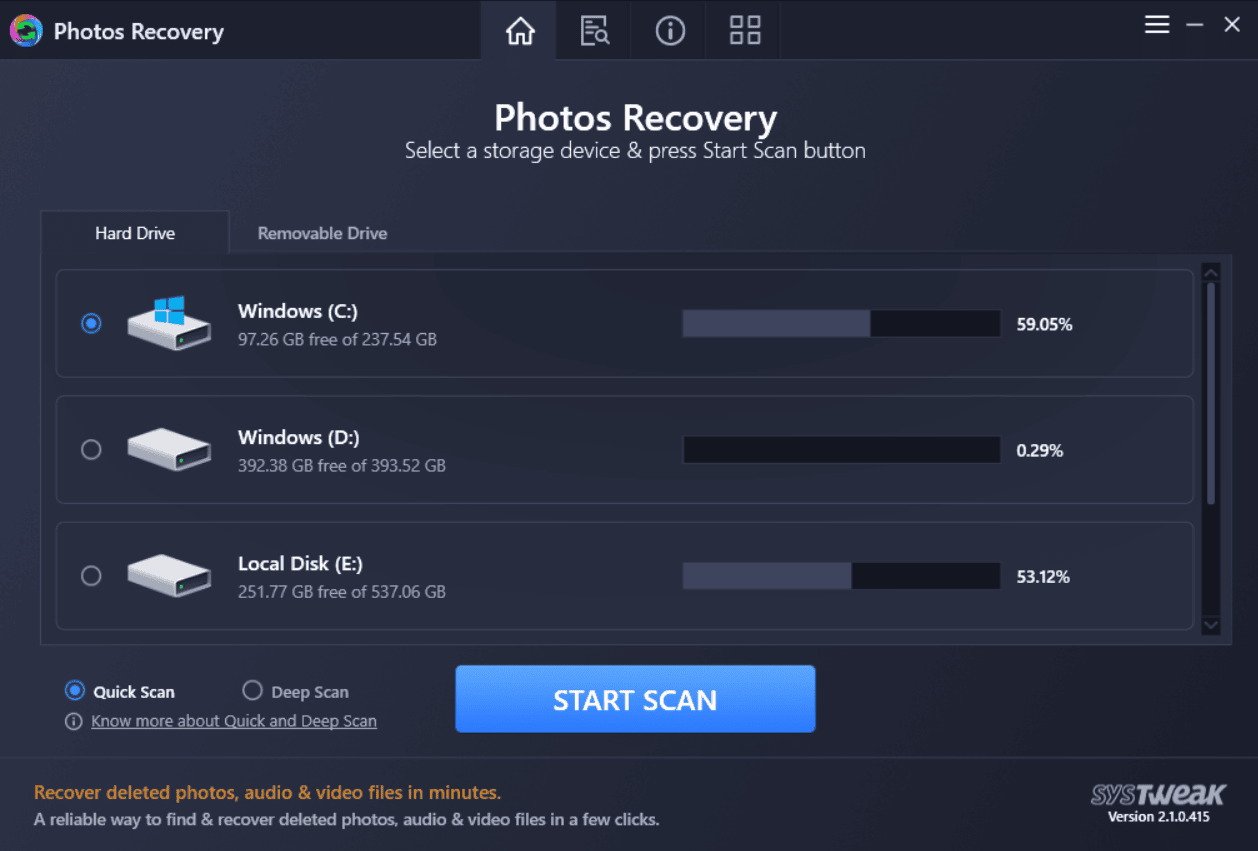Screen dimensions: 1258x851
Task: Click the Windows (C:) drive icon
Action: click(168, 323)
